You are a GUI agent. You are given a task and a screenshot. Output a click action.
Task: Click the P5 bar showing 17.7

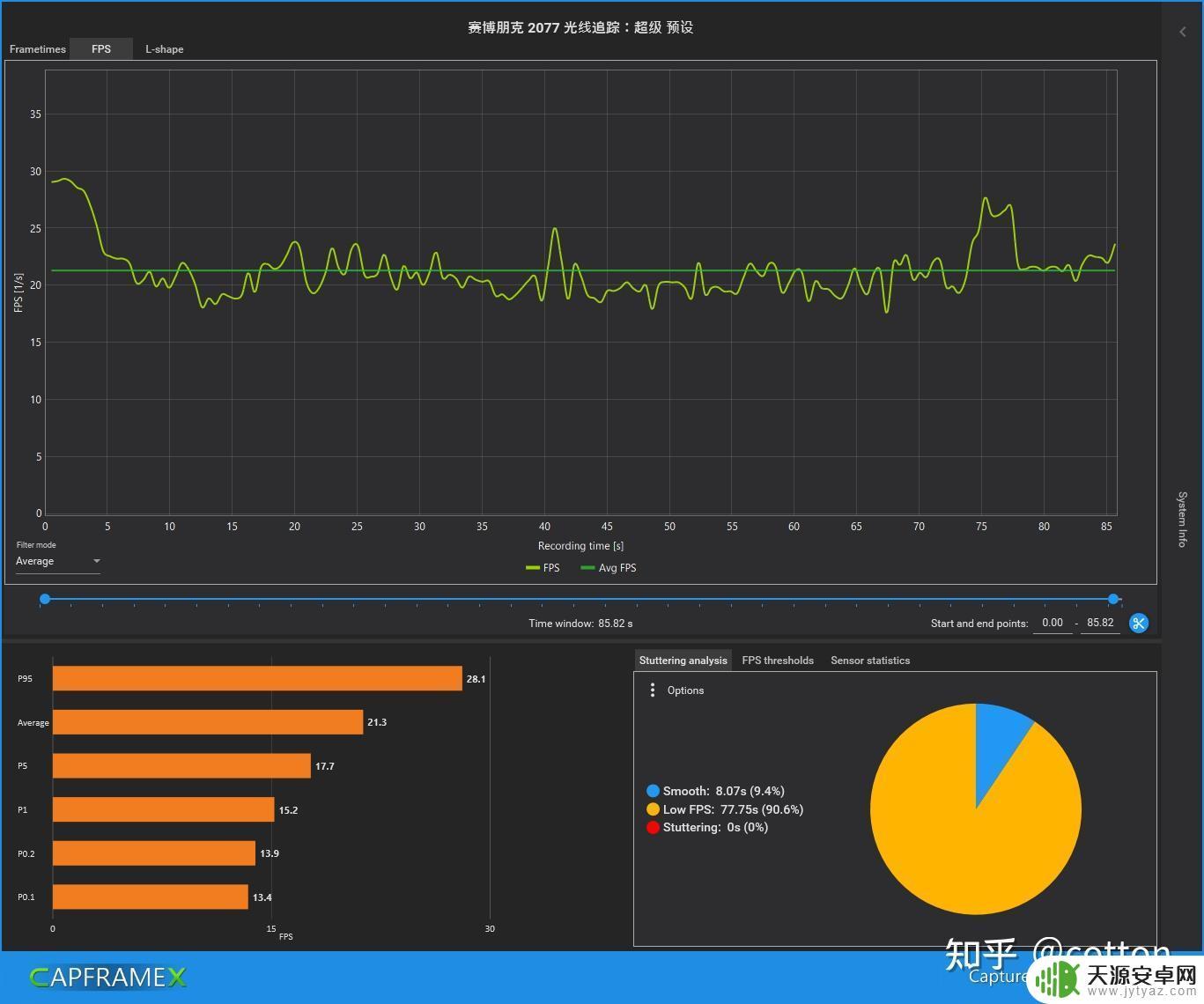click(x=181, y=766)
